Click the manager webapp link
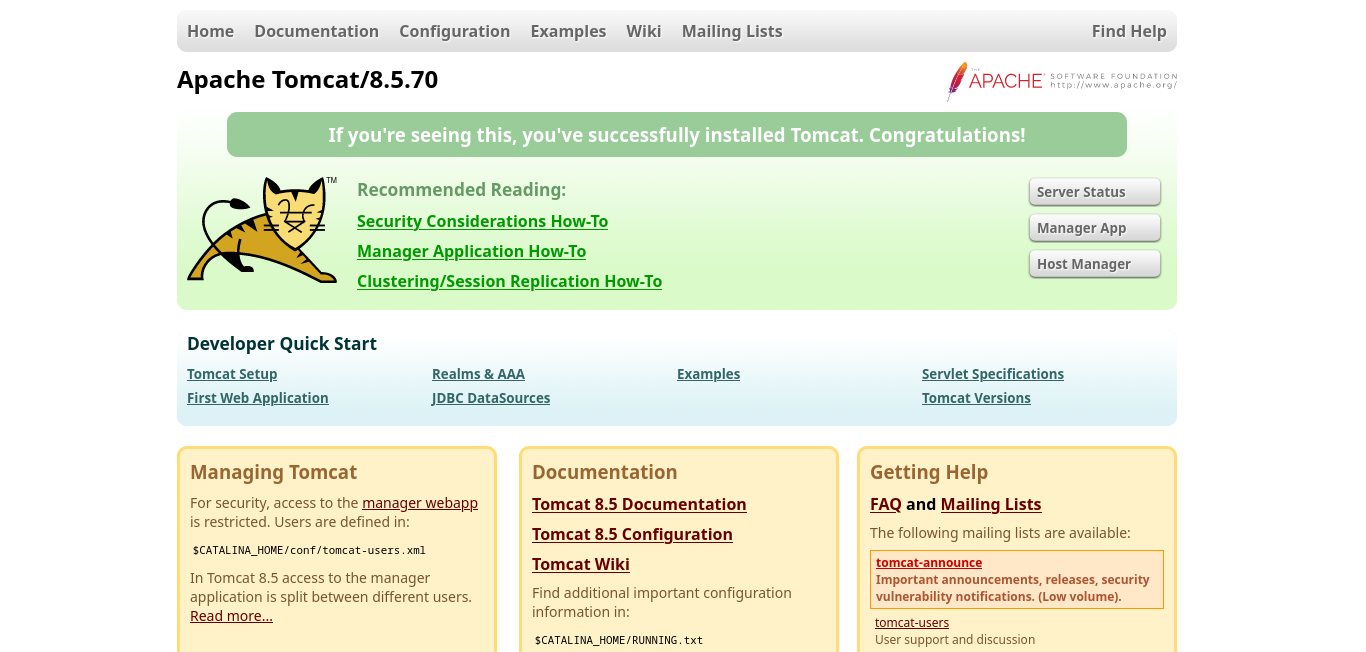This screenshot has height=652, width=1366. 420,503
